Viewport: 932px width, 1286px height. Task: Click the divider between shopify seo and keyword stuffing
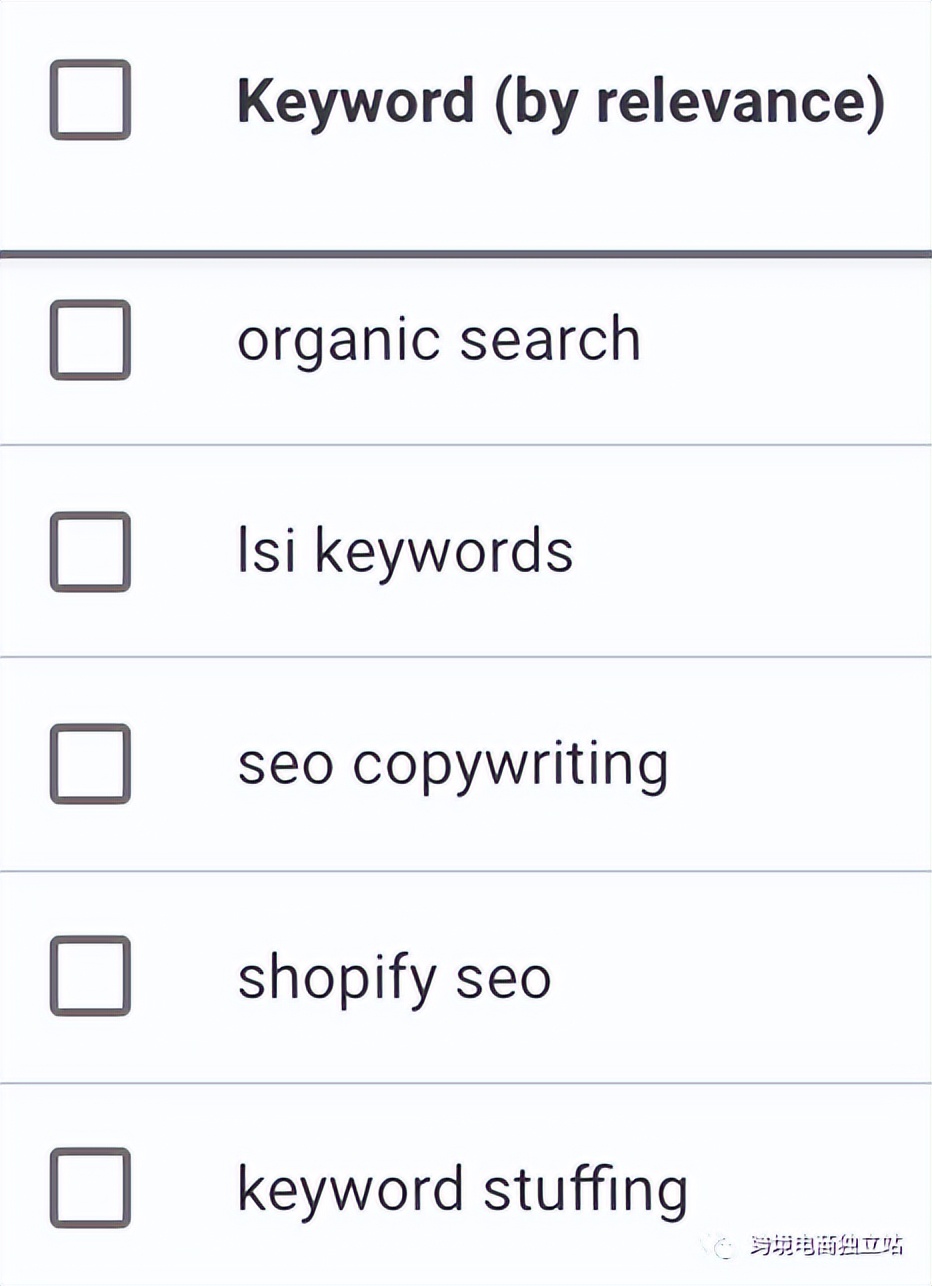(x=466, y=1083)
